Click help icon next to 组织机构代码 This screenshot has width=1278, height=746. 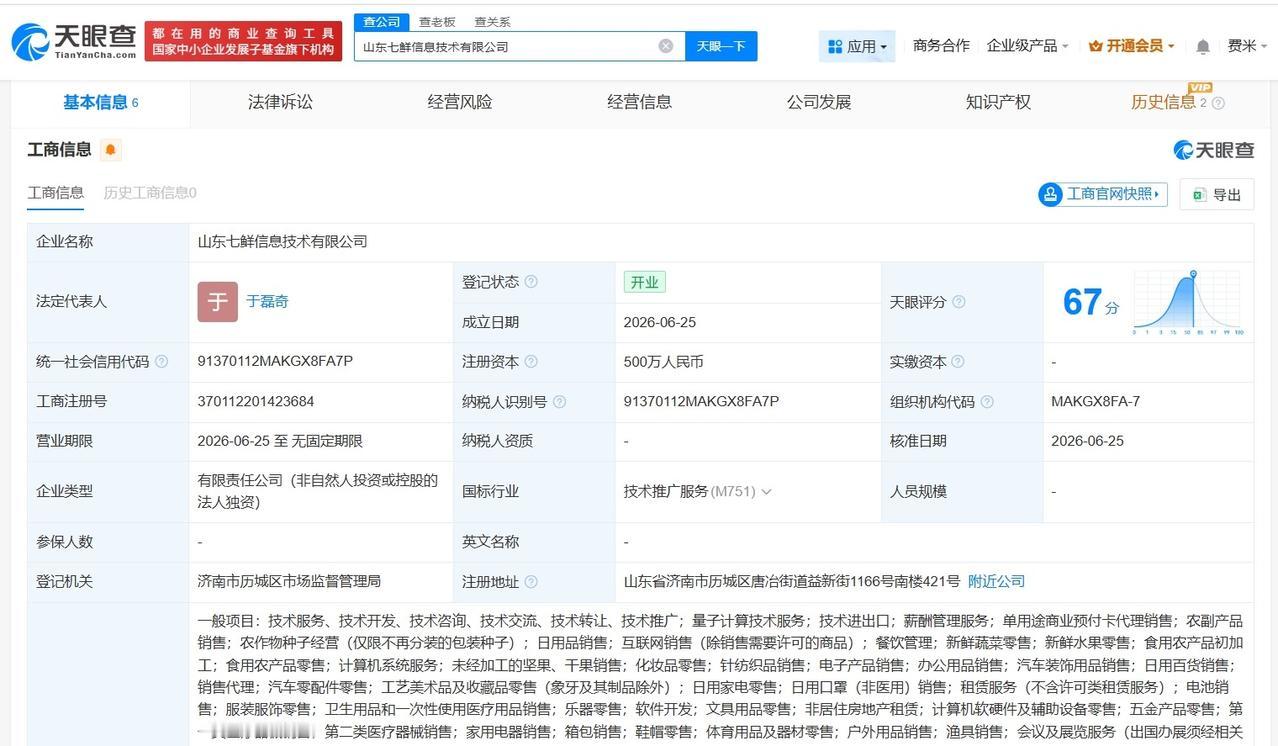(x=987, y=402)
